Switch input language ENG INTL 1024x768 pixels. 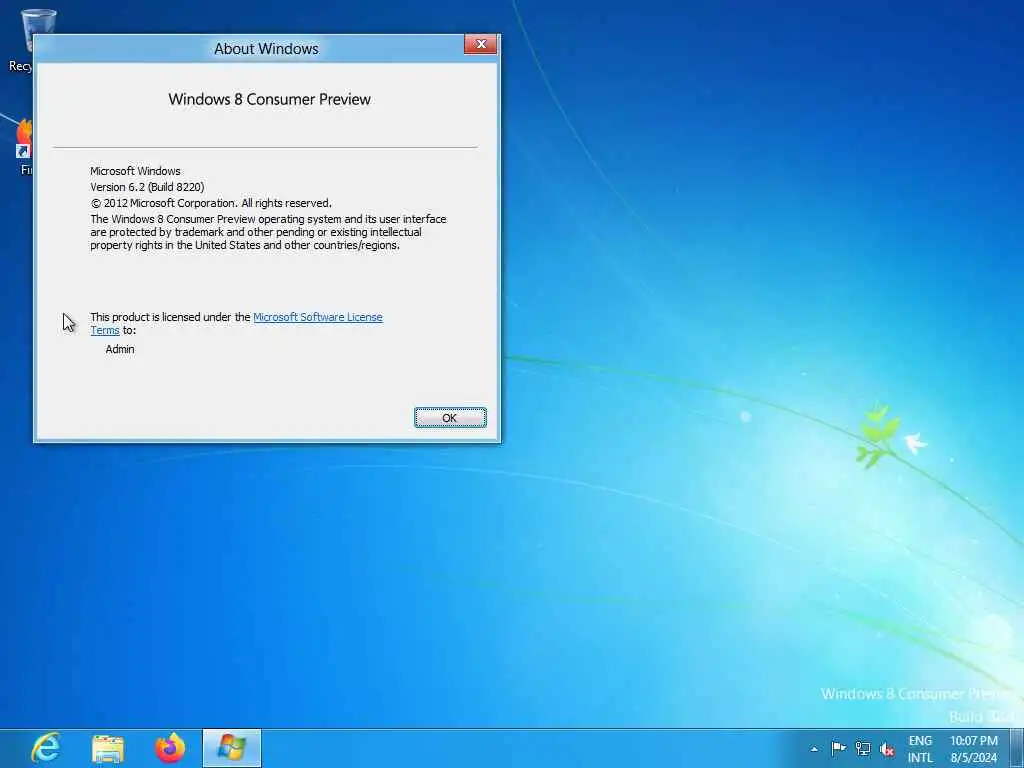[920, 749]
